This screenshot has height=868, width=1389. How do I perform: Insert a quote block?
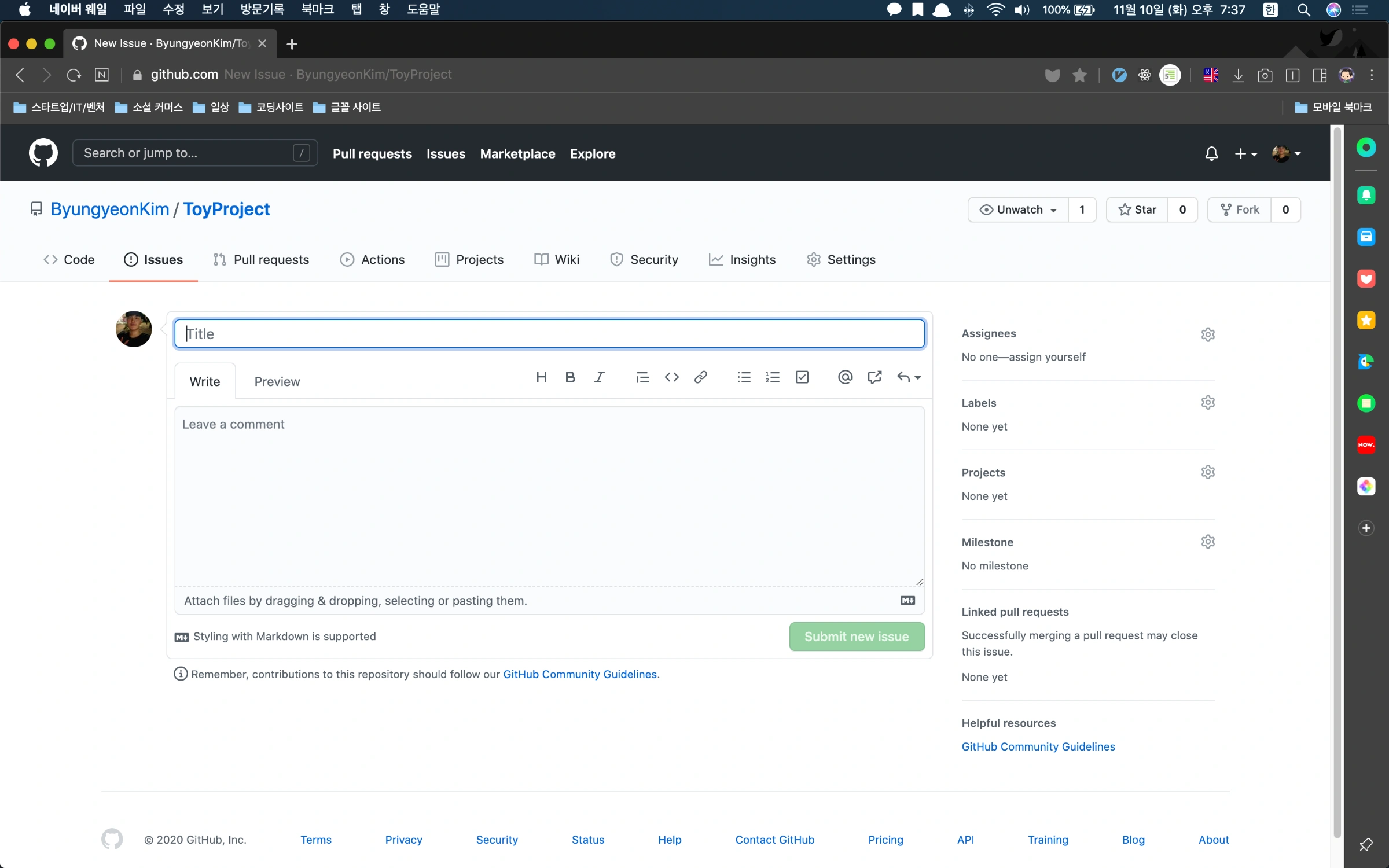coord(642,377)
